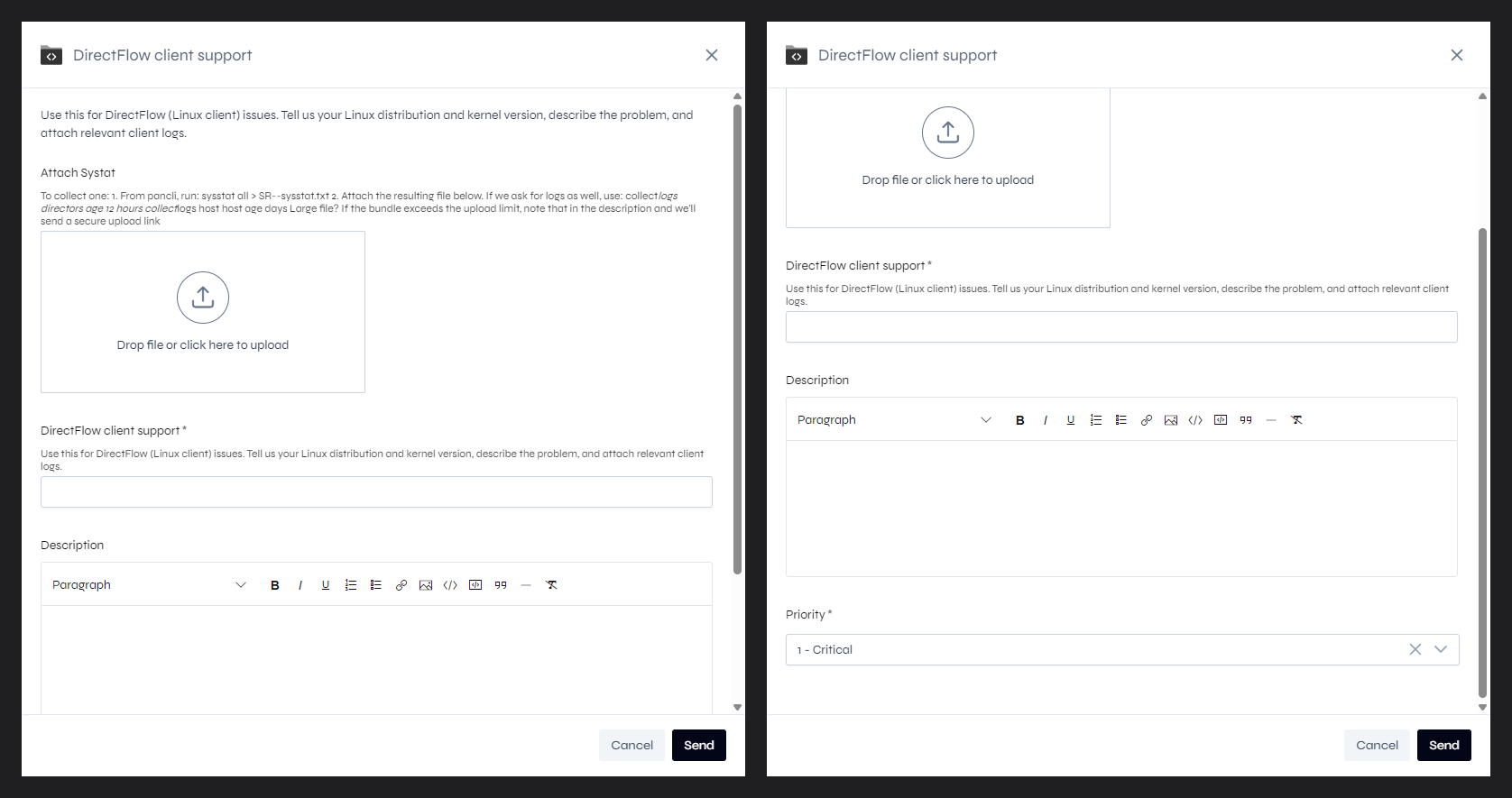This screenshot has height=798, width=1512.
Task: Click scroll-down arrow in left dialog
Action: tap(737, 708)
